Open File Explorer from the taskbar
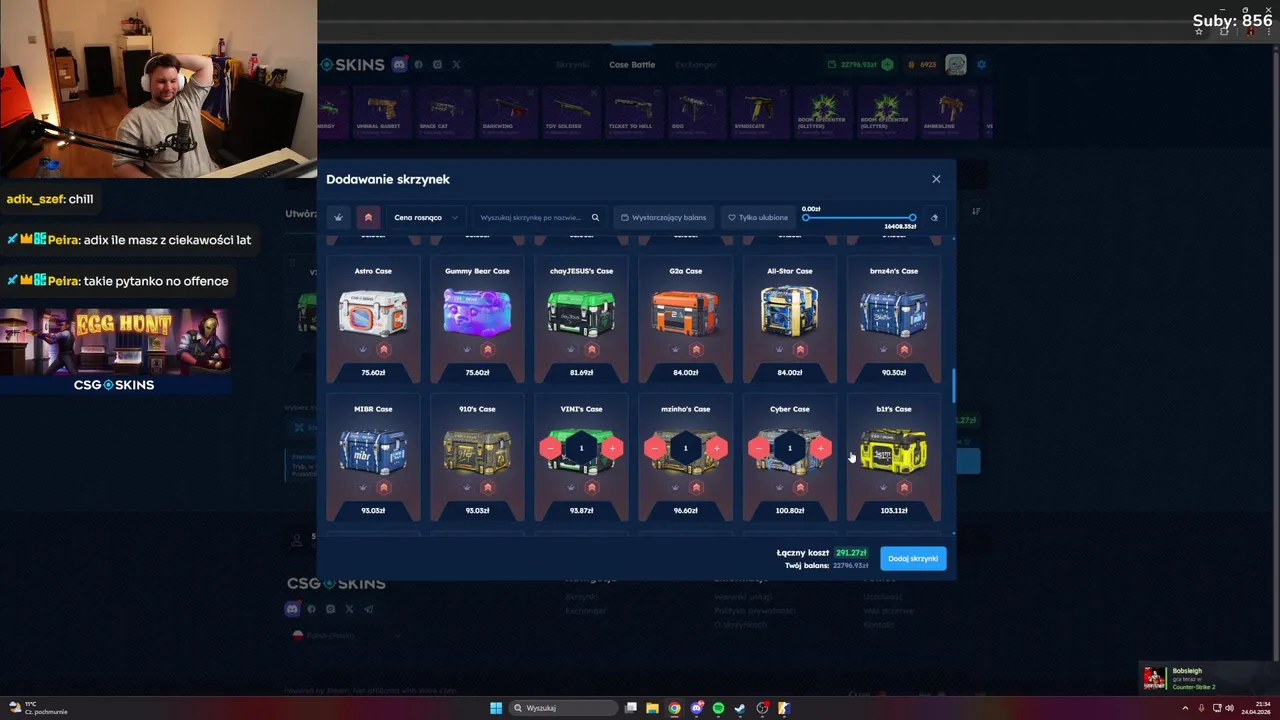This screenshot has width=1280, height=720. [x=652, y=708]
